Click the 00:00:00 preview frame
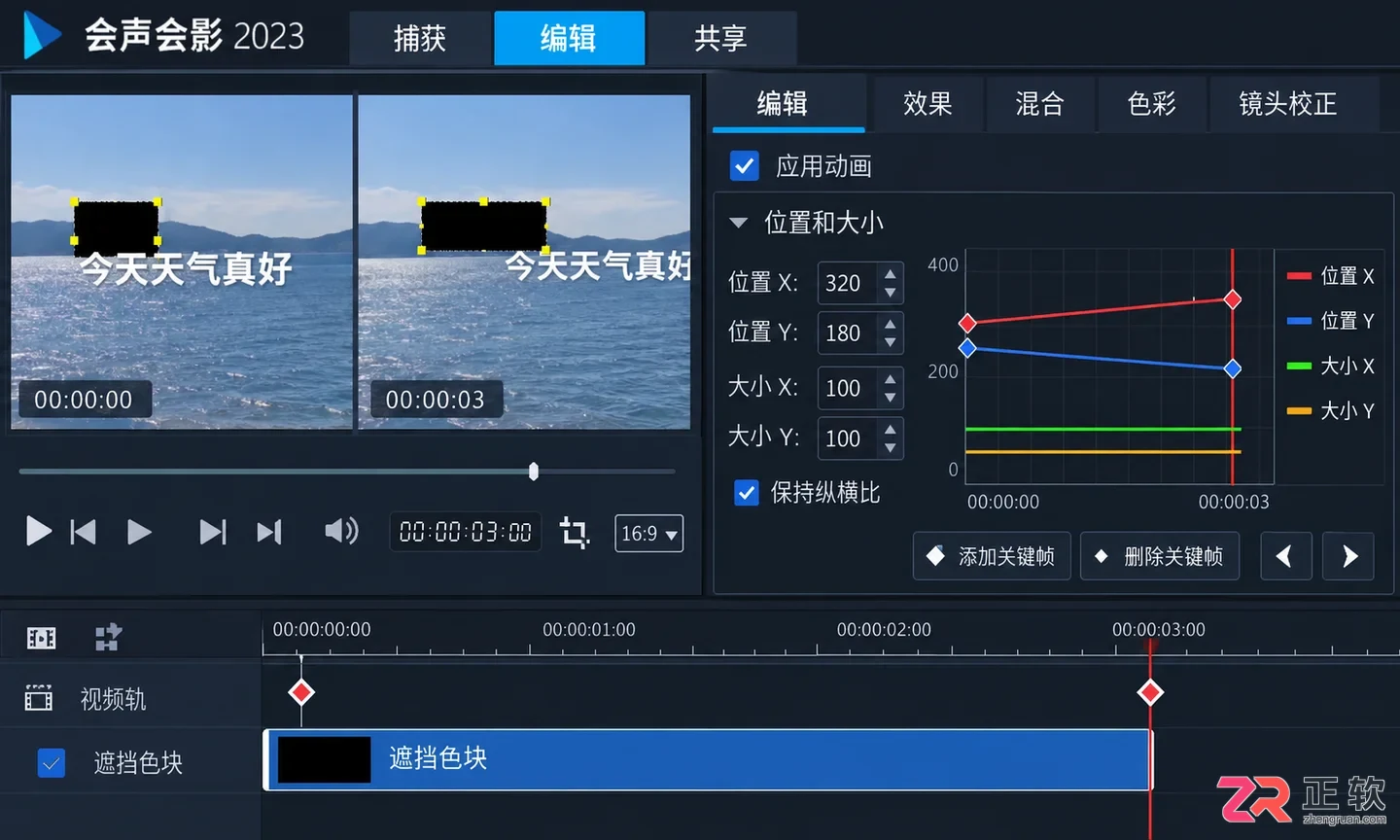The width and height of the screenshot is (1400, 840). pyautogui.click(x=182, y=262)
